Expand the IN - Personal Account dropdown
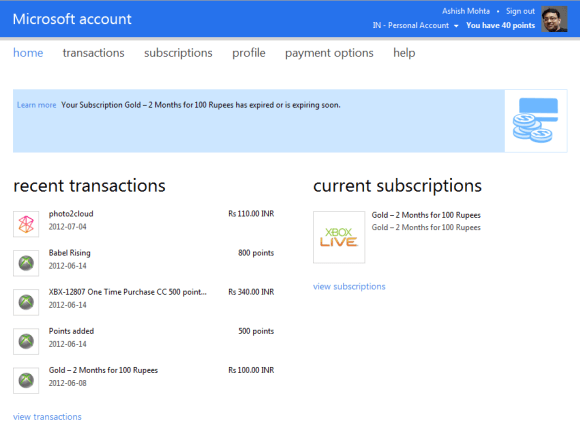This screenshot has height=430, width=580. (415, 26)
